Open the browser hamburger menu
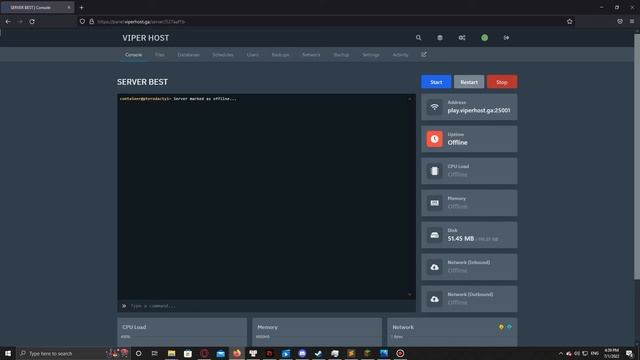This screenshot has height=360, width=640. [x=632, y=21]
